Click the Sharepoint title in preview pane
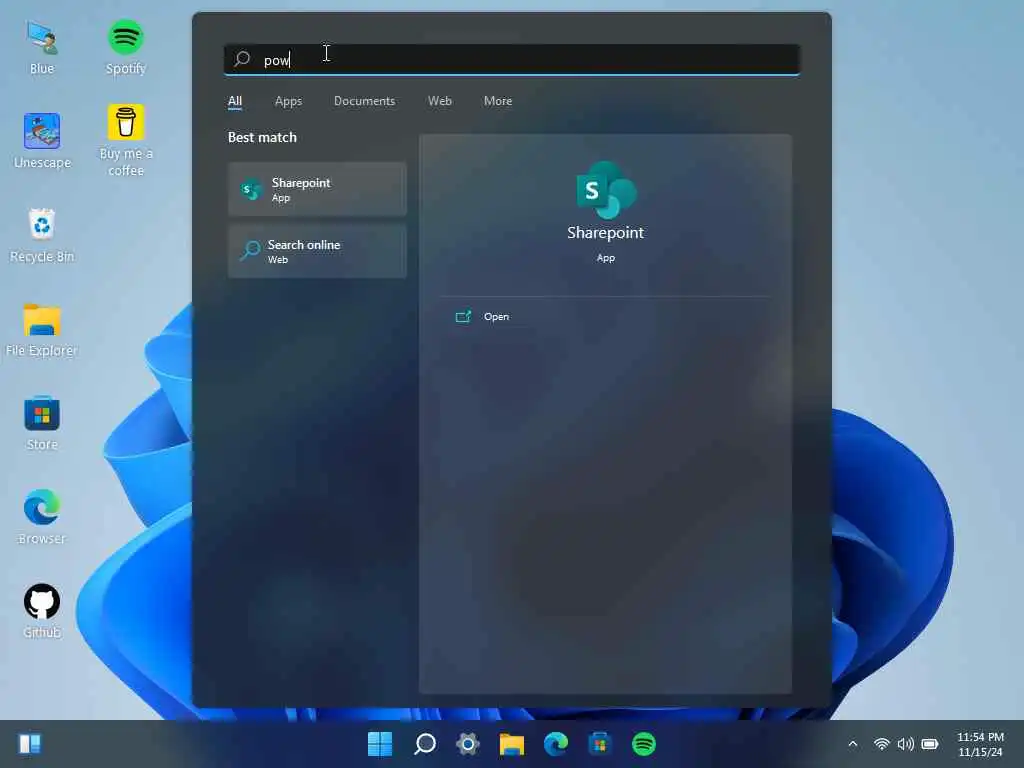Image resolution: width=1024 pixels, height=768 pixels. pyautogui.click(x=605, y=232)
